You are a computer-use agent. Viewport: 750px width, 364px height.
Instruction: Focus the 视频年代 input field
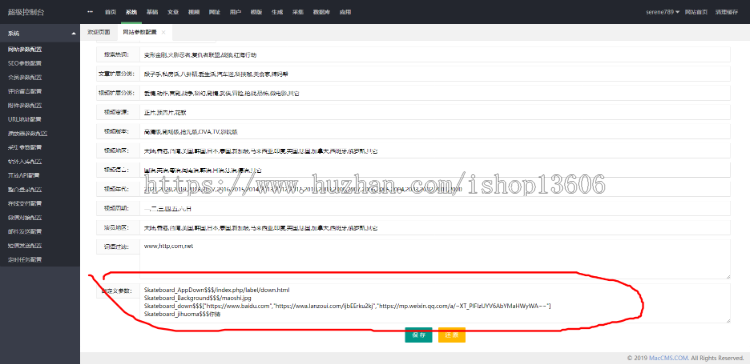(435, 189)
